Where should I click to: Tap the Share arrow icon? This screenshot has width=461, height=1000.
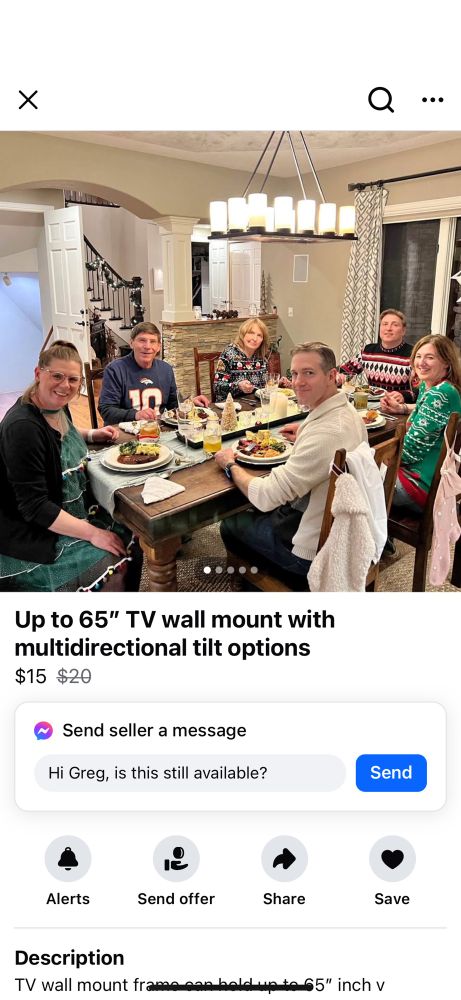click(x=284, y=858)
